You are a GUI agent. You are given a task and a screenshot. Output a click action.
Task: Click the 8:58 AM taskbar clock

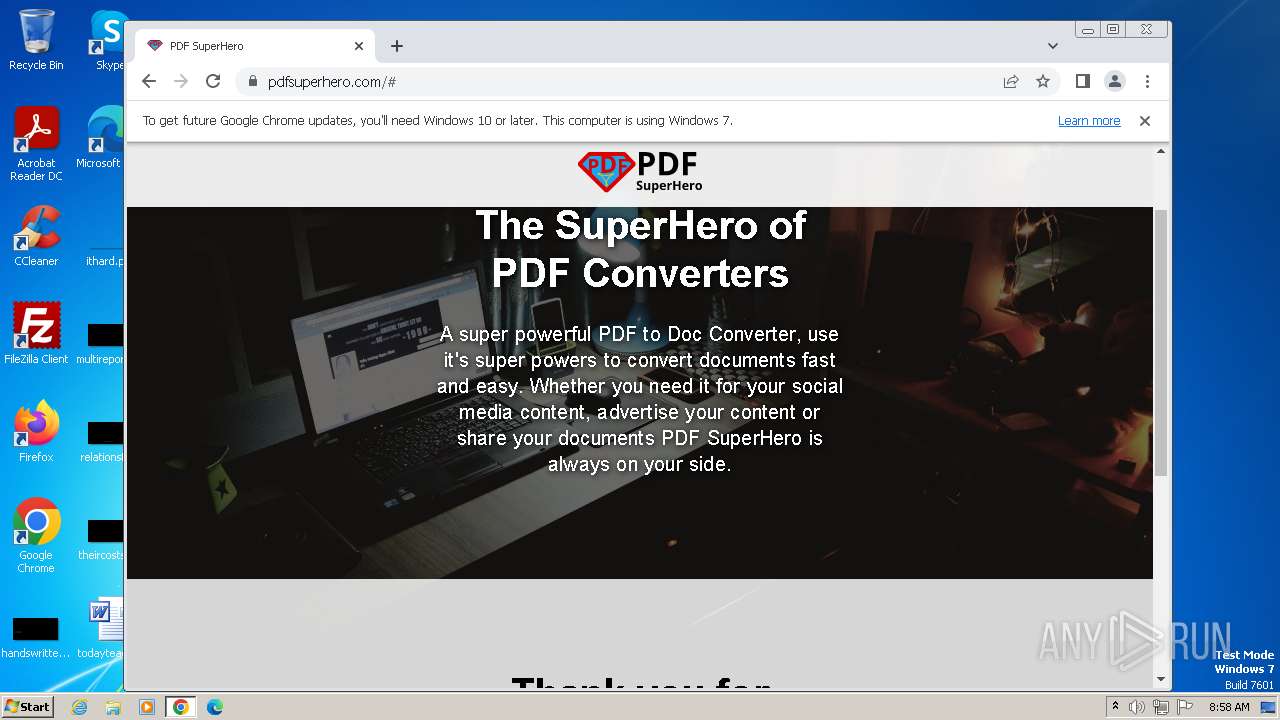(1229, 707)
